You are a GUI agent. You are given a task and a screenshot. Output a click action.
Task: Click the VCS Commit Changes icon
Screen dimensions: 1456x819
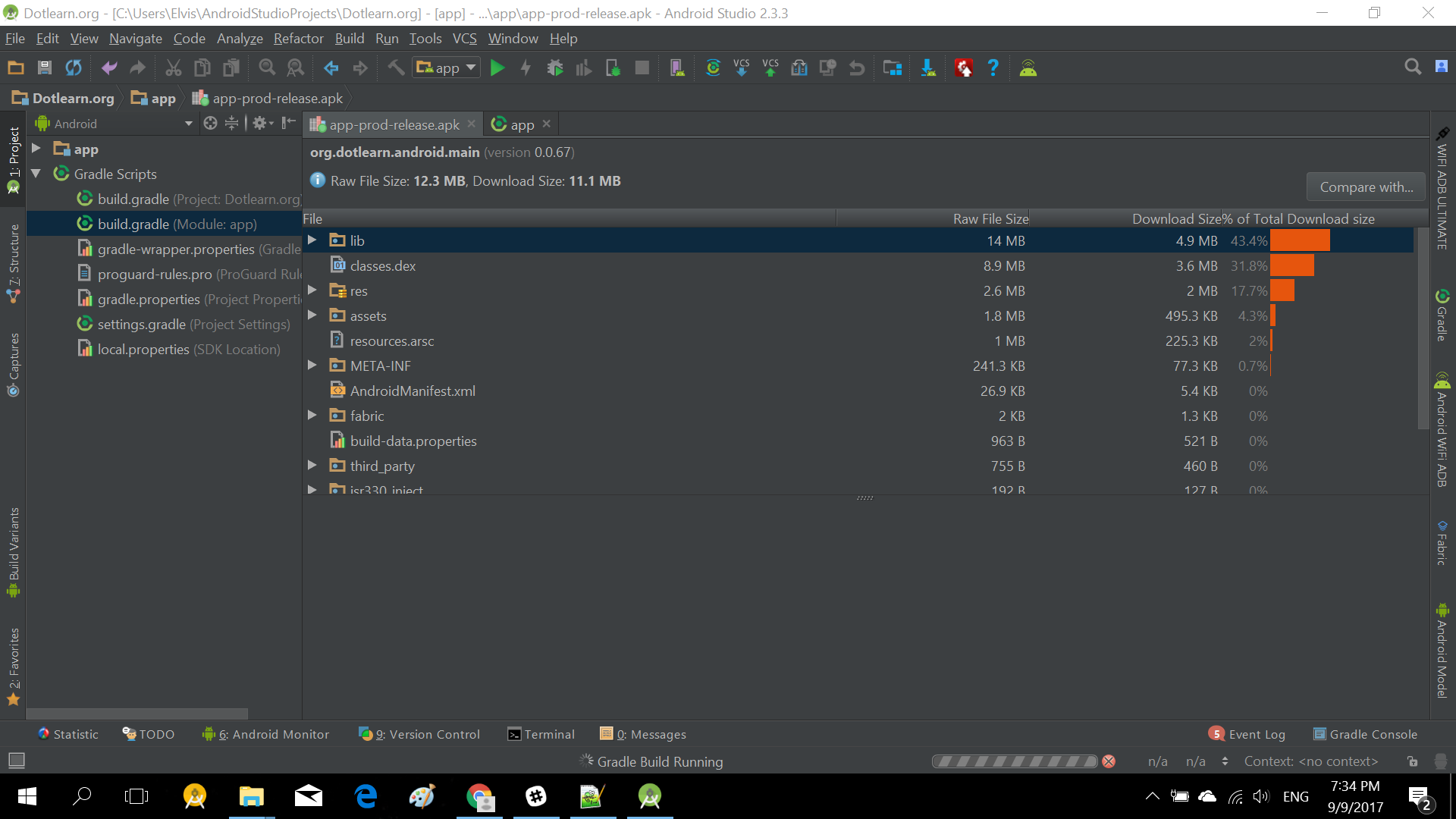pos(770,68)
